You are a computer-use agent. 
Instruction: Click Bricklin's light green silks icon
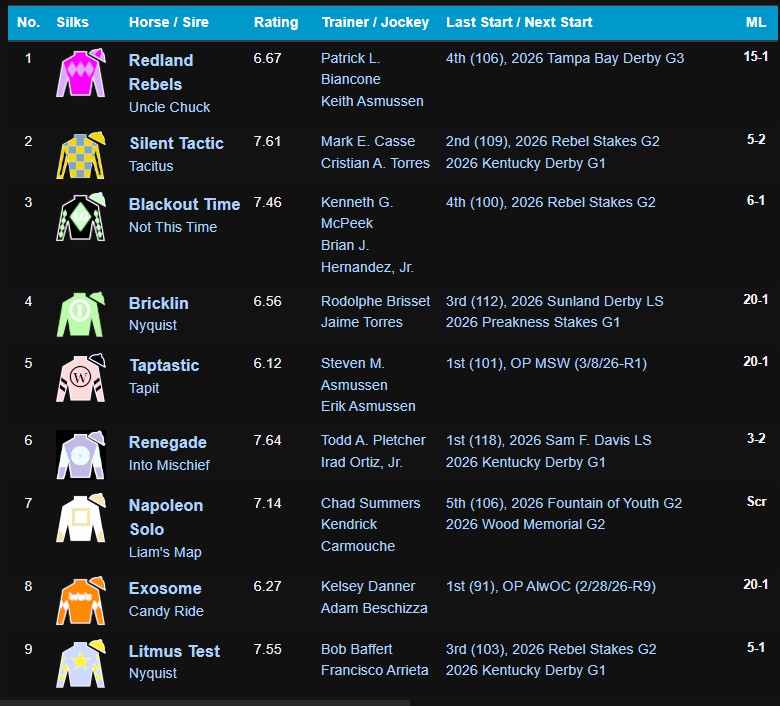tap(81, 314)
